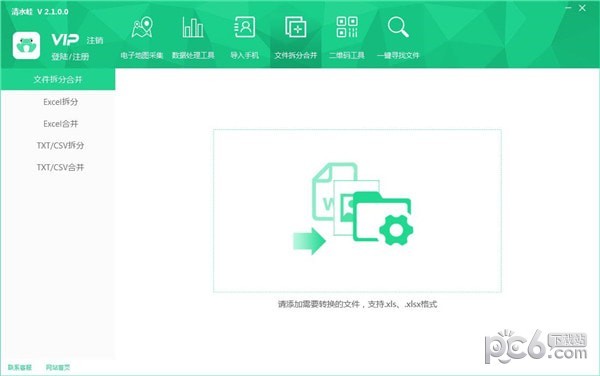
Task: Click the frog application logo
Action: click(26, 46)
